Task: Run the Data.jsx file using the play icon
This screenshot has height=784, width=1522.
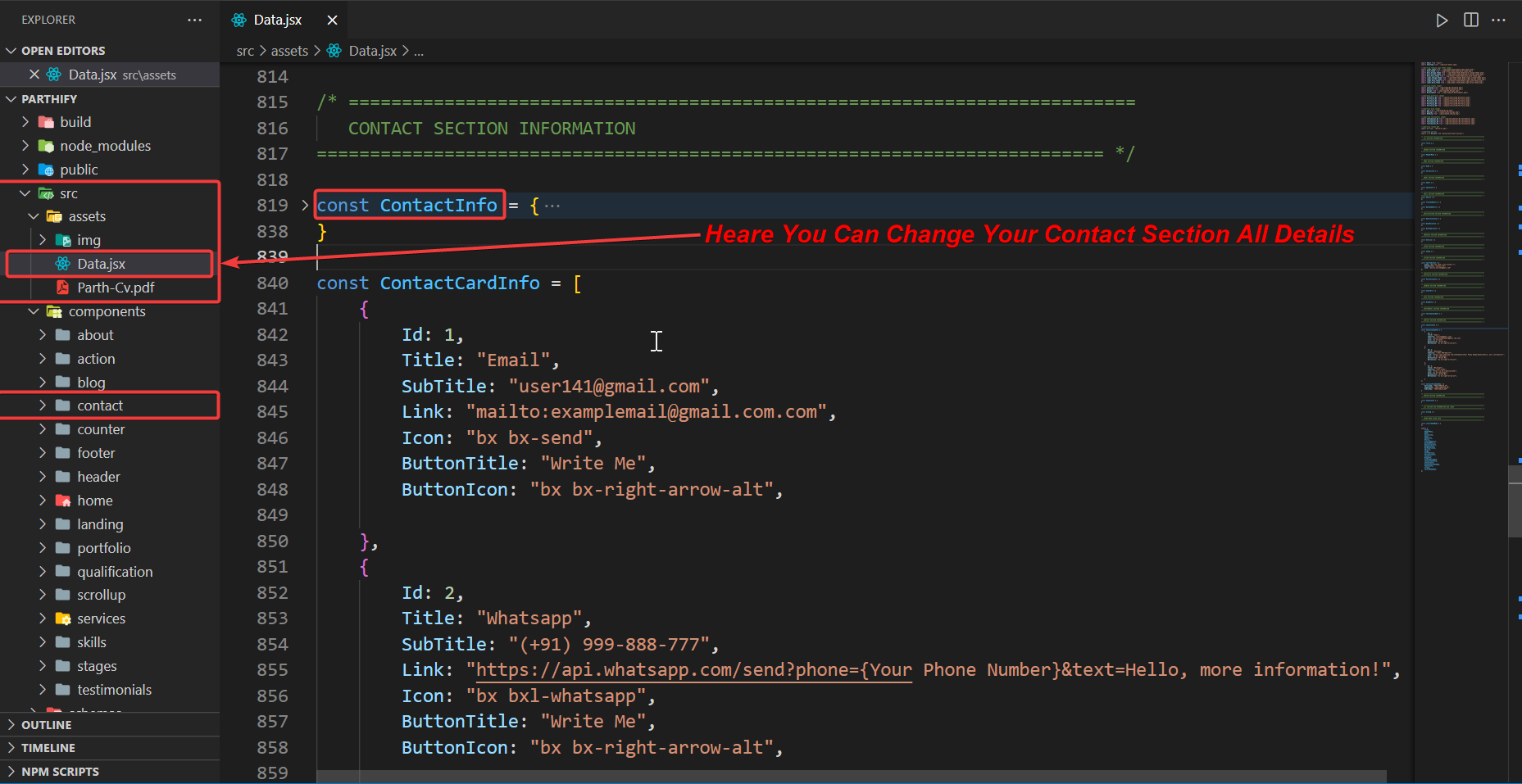Action: (1442, 20)
